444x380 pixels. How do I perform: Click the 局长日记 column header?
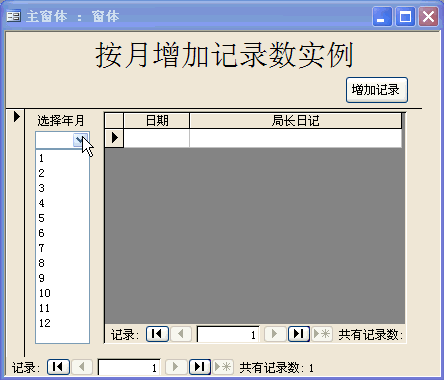tap(295, 121)
